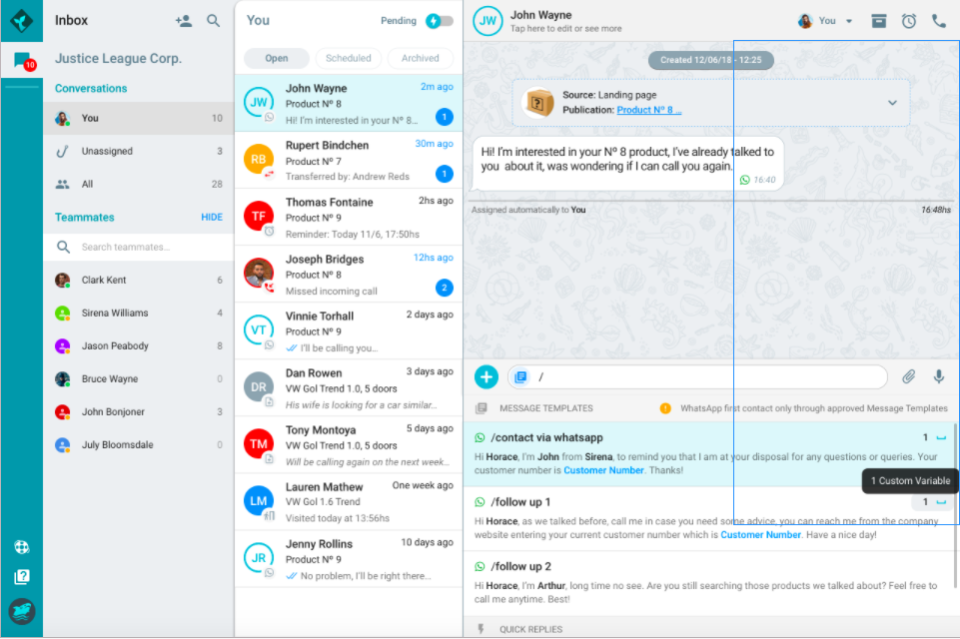Set a reminder using the alarm clock icon
The height and width of the screenshot is (639, 960).
pos(908,20)
